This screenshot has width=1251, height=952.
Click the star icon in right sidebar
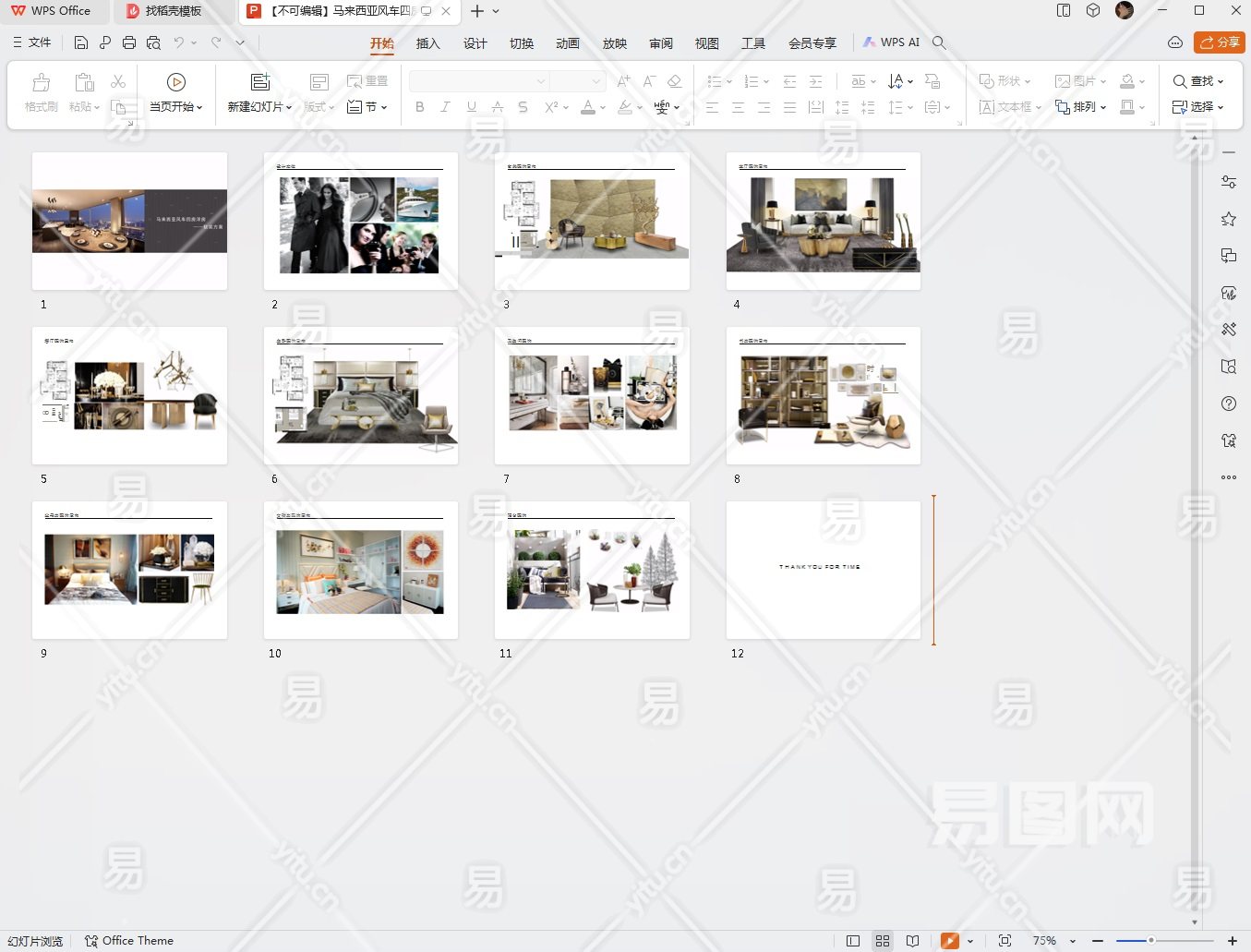(1228, 219)
